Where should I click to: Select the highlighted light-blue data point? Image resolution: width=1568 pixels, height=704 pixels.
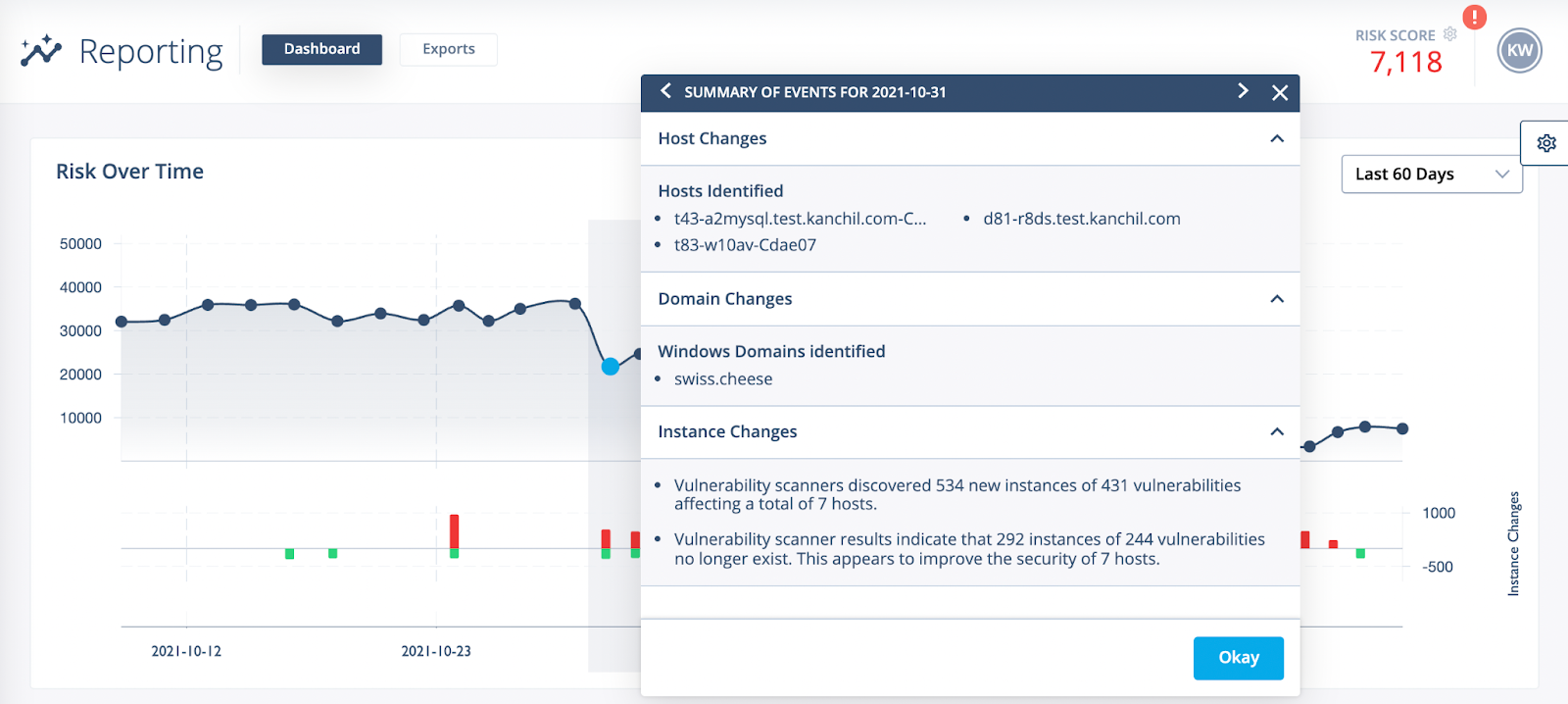coord(611,367)
